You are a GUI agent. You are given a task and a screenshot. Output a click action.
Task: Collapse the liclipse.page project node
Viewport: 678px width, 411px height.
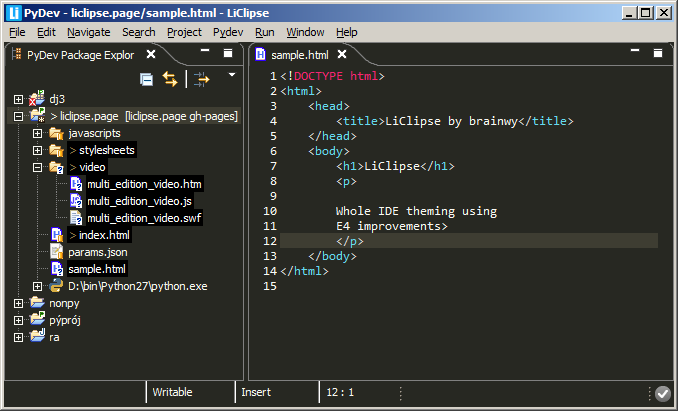click(x=18, y=116)
